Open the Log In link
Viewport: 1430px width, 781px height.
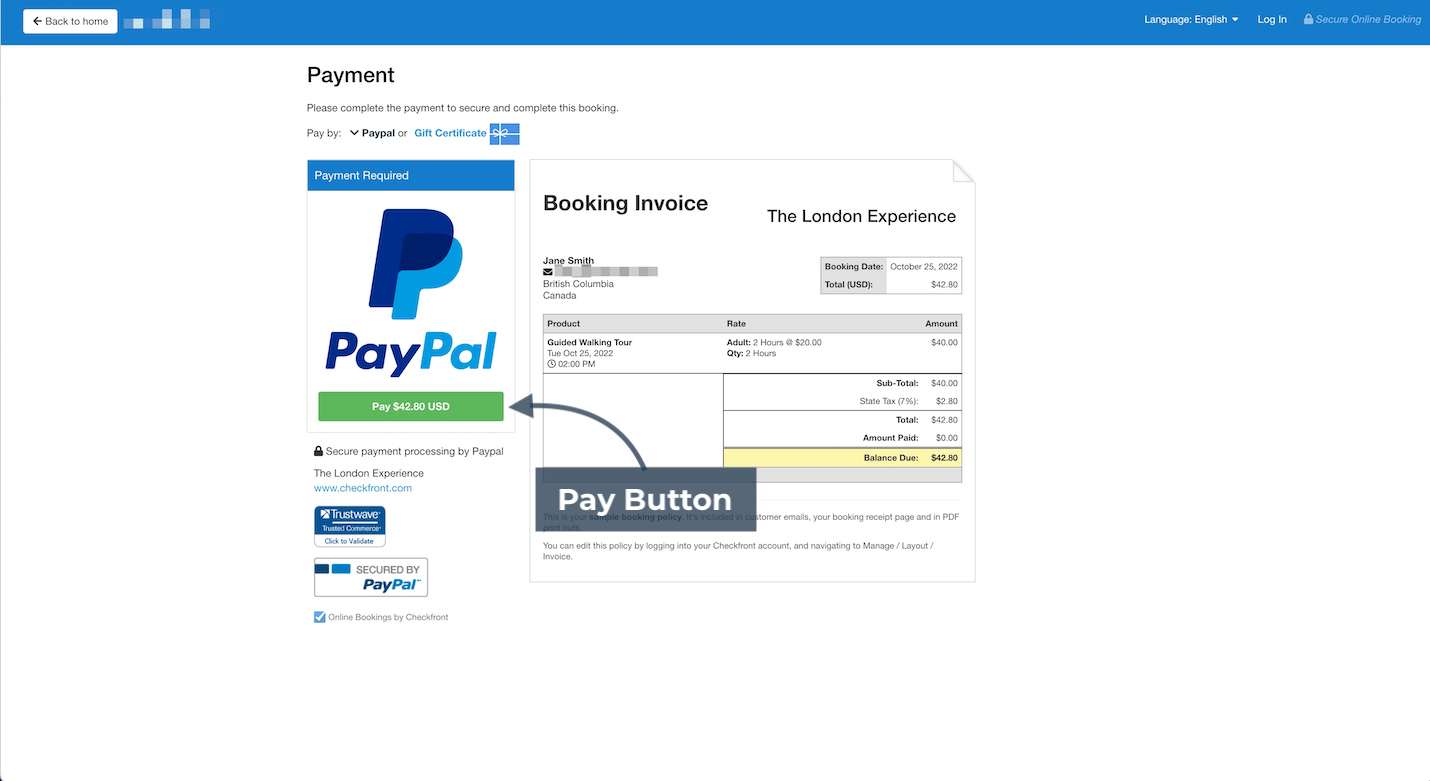point(1272,20)
